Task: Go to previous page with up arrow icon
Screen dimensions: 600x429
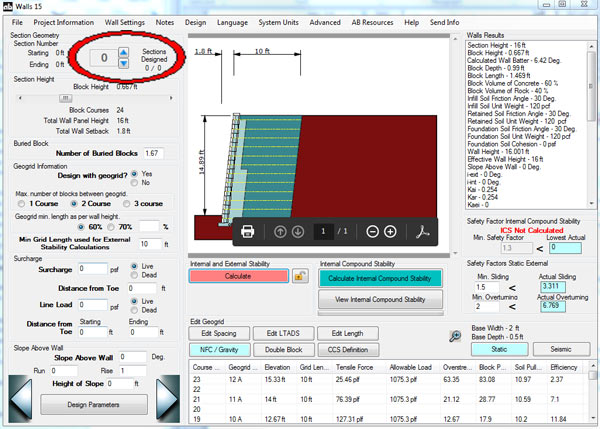Action: (x=280, y=232)
